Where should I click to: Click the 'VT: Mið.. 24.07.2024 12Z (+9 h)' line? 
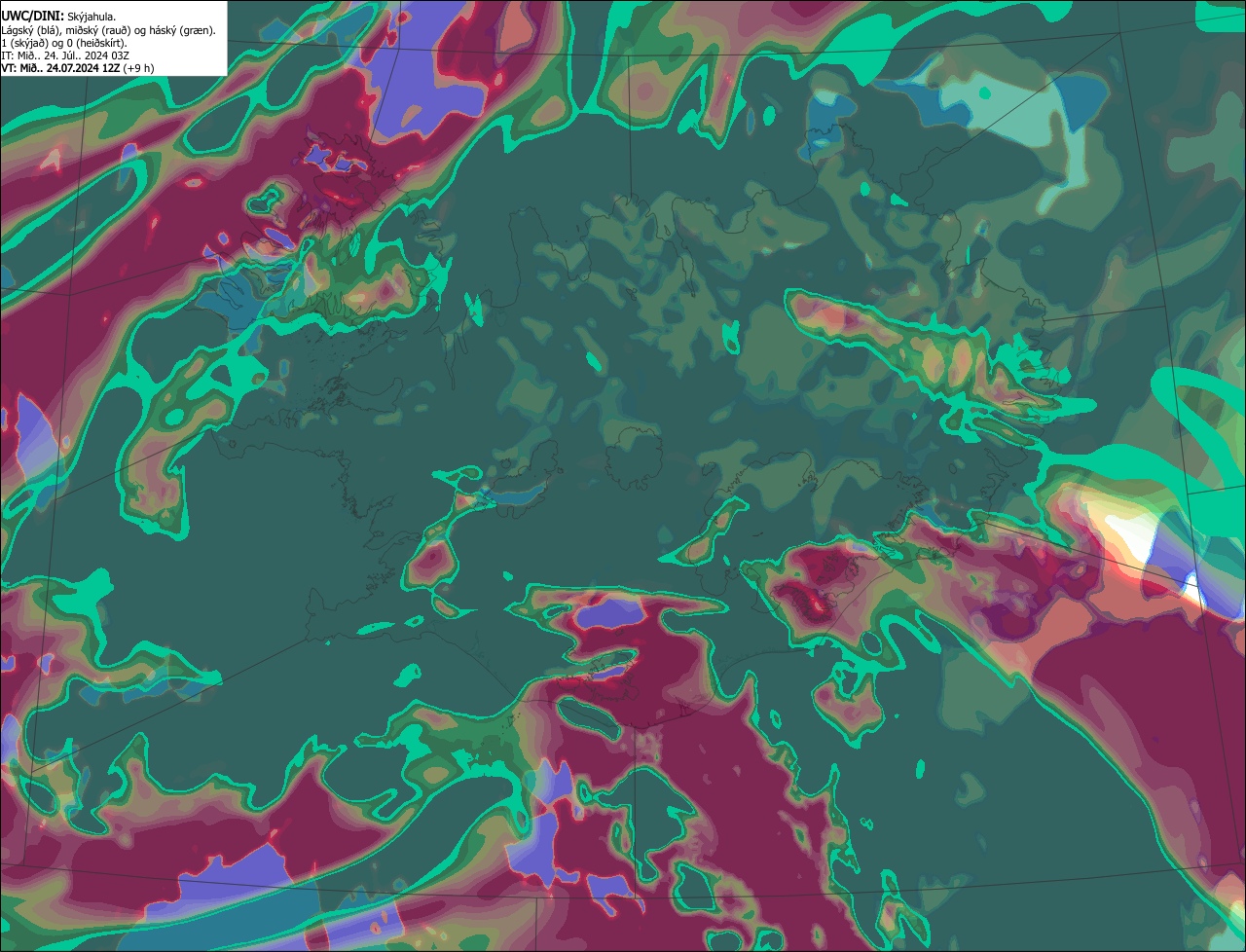point(77,68)
